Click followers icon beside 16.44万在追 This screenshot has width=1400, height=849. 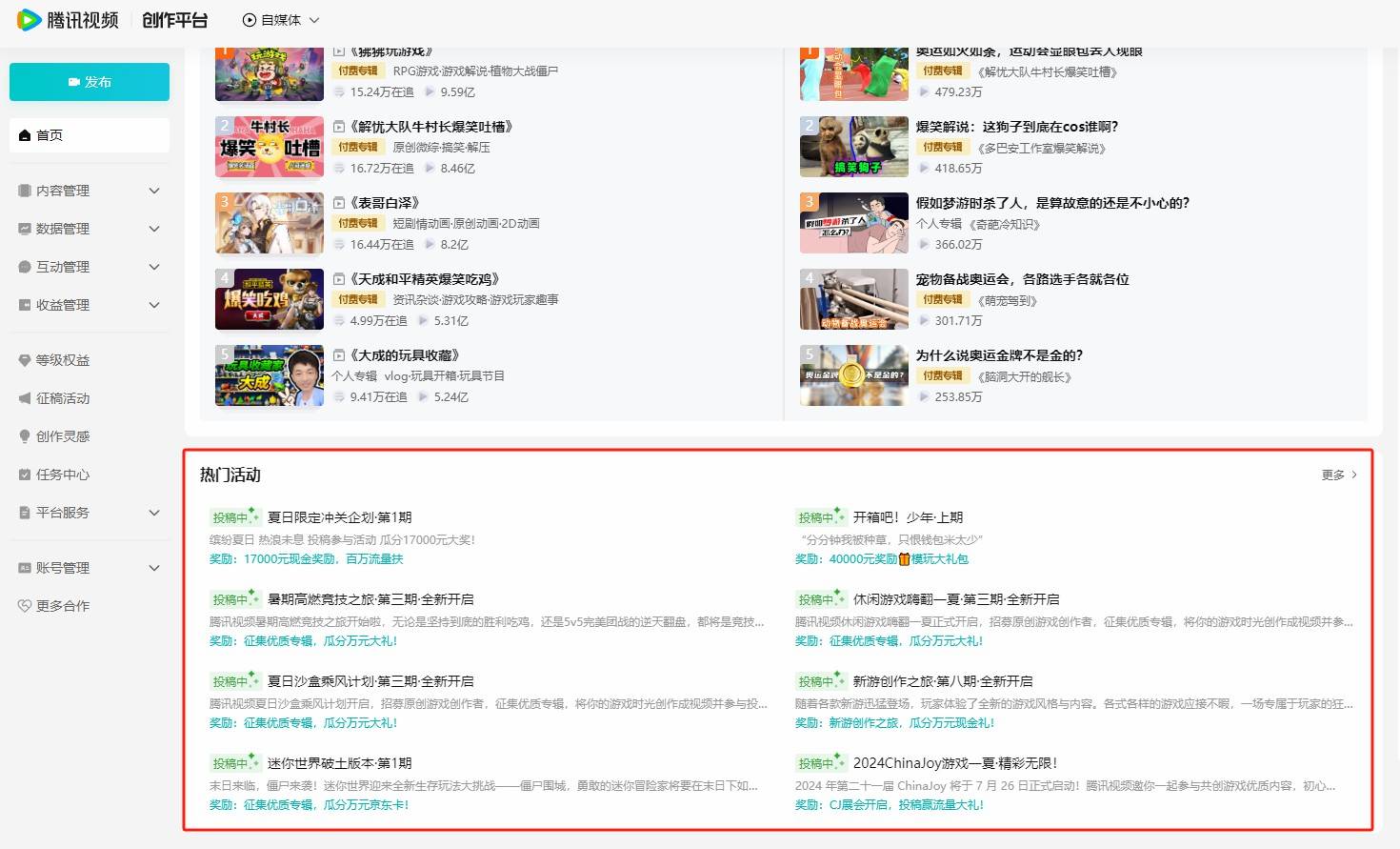click(339, 245)
